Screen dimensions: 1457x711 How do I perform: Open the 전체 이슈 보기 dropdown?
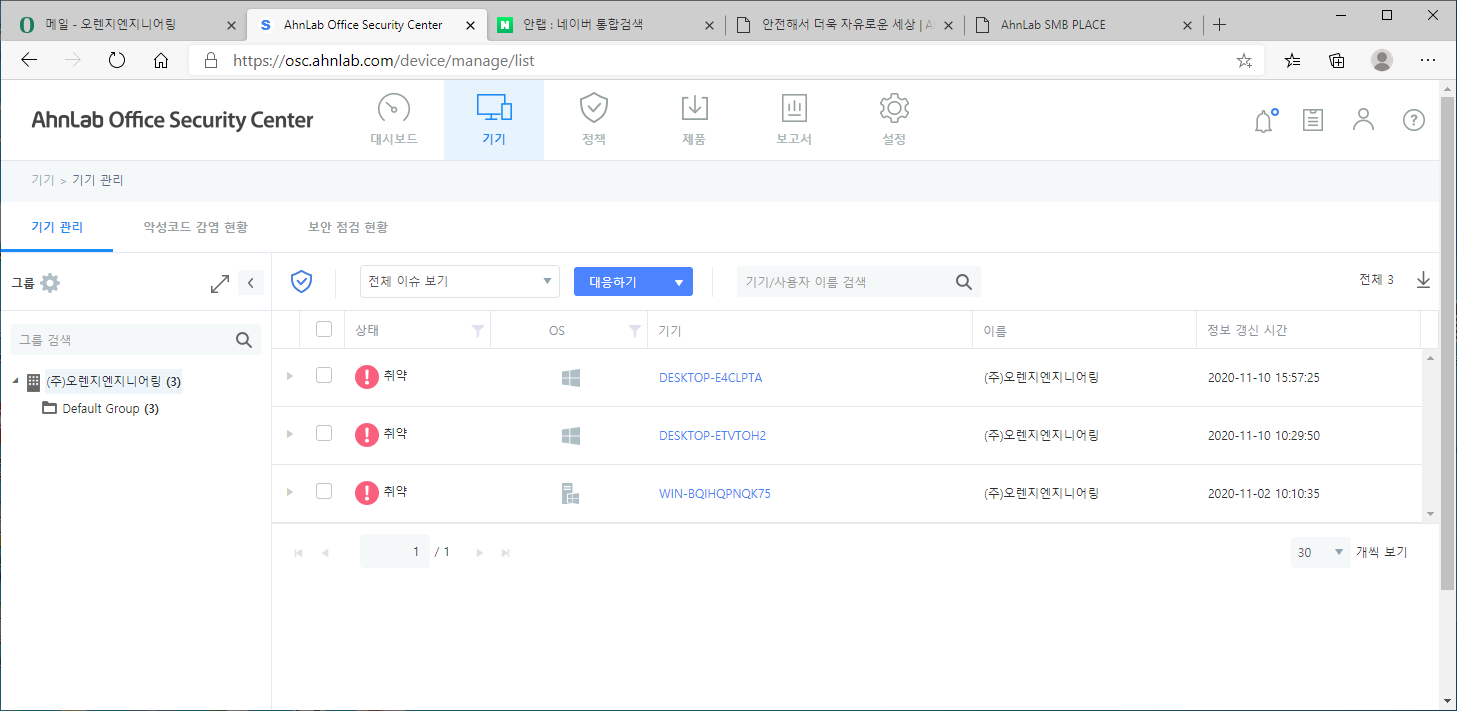tap(459, 282)
